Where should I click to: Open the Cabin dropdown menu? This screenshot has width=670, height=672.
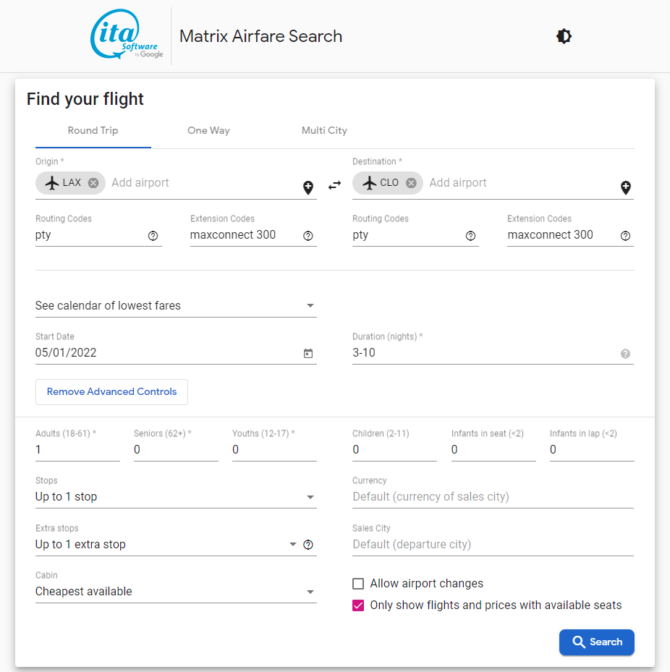[175, 592]
